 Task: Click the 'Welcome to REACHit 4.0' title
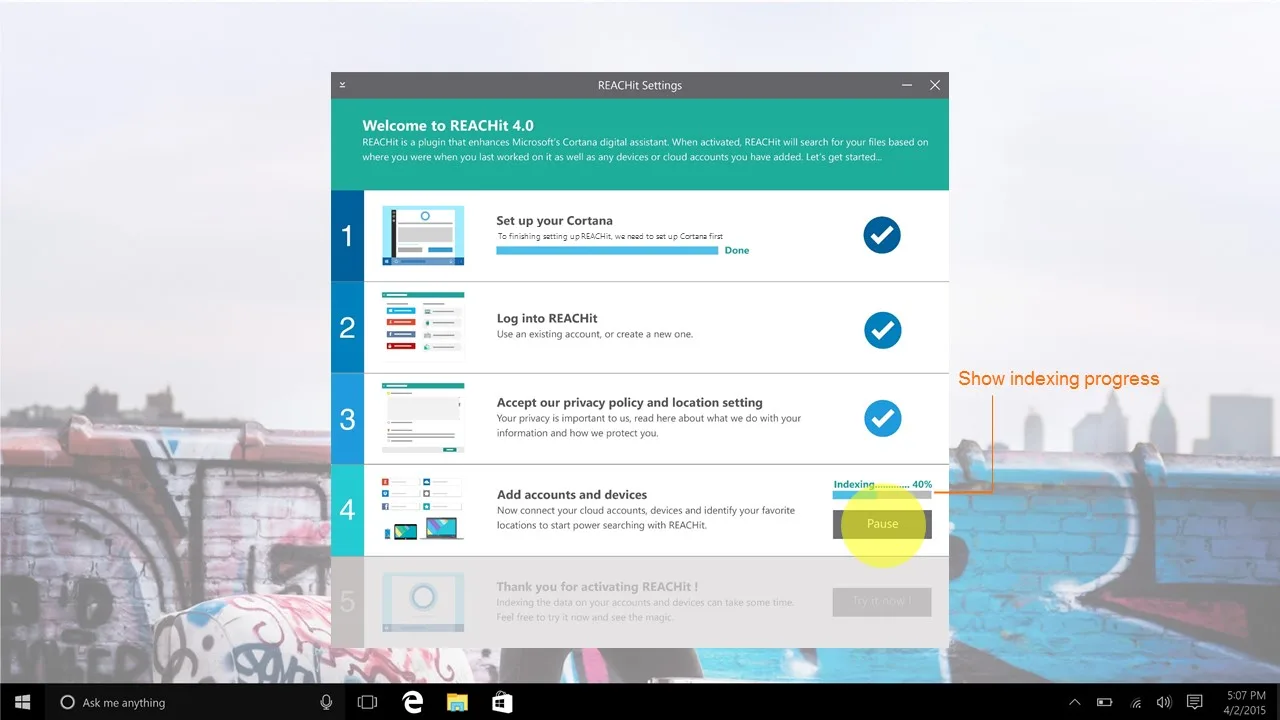[448, 126]
